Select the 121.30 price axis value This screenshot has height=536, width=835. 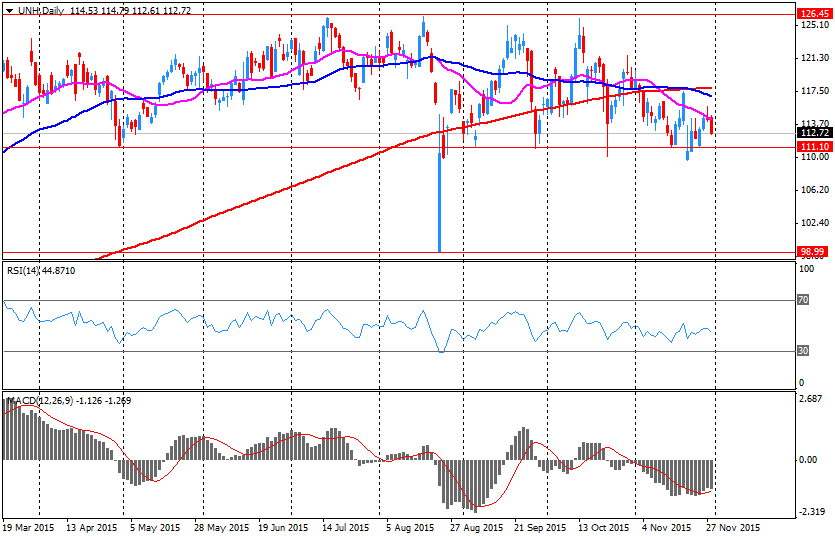[815, 57]
